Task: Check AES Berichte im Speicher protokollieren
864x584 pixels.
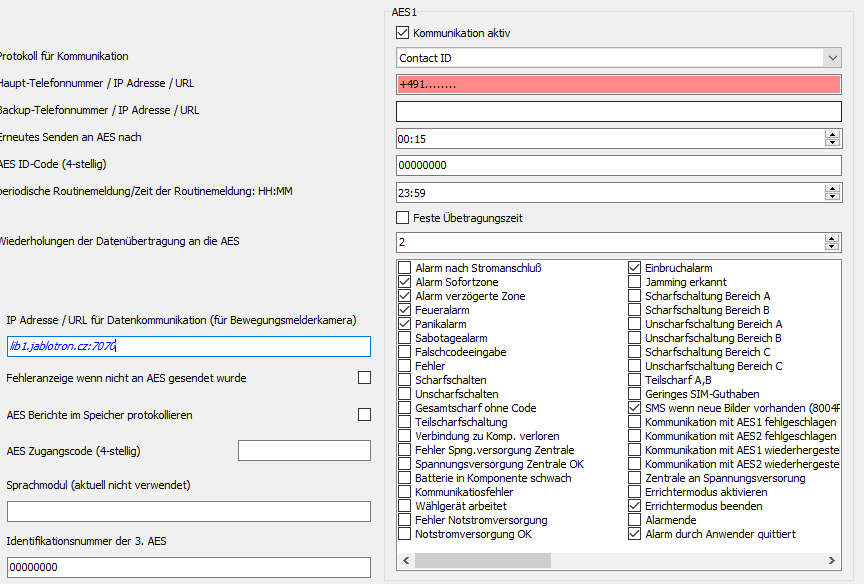Action: [364, 414]
